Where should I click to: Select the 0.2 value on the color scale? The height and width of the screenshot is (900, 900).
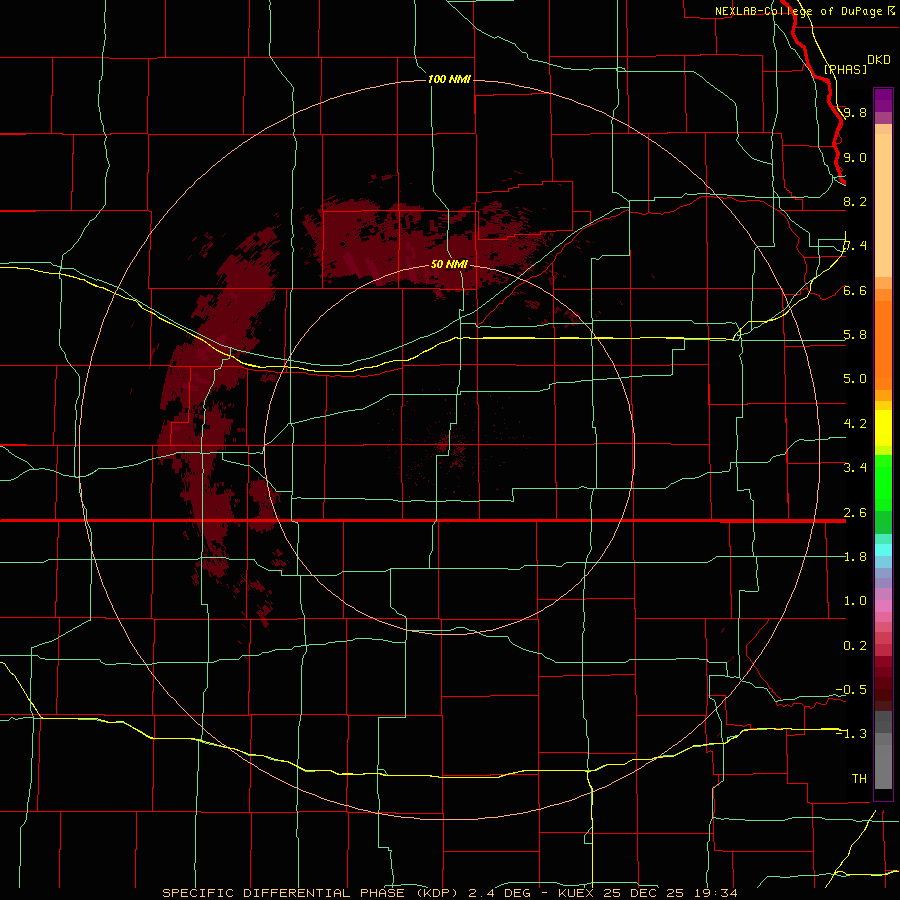[855, 646]
